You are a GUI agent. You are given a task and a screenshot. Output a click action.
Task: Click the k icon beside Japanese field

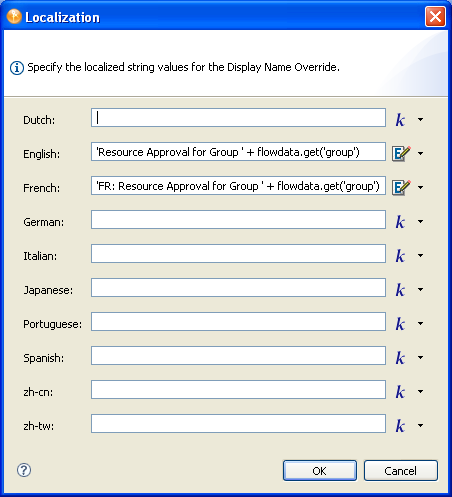tap(400, 290)
